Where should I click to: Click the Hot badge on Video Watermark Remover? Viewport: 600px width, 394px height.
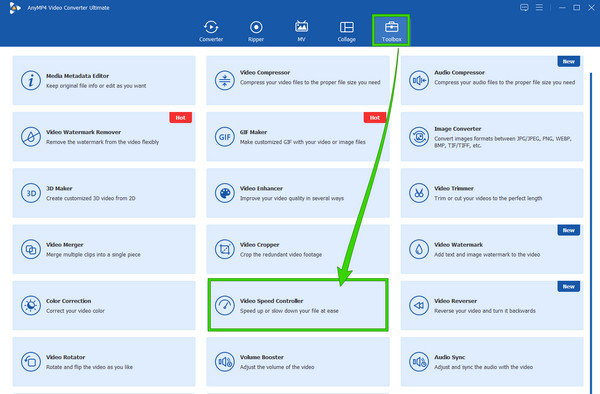tap(181, 117)
